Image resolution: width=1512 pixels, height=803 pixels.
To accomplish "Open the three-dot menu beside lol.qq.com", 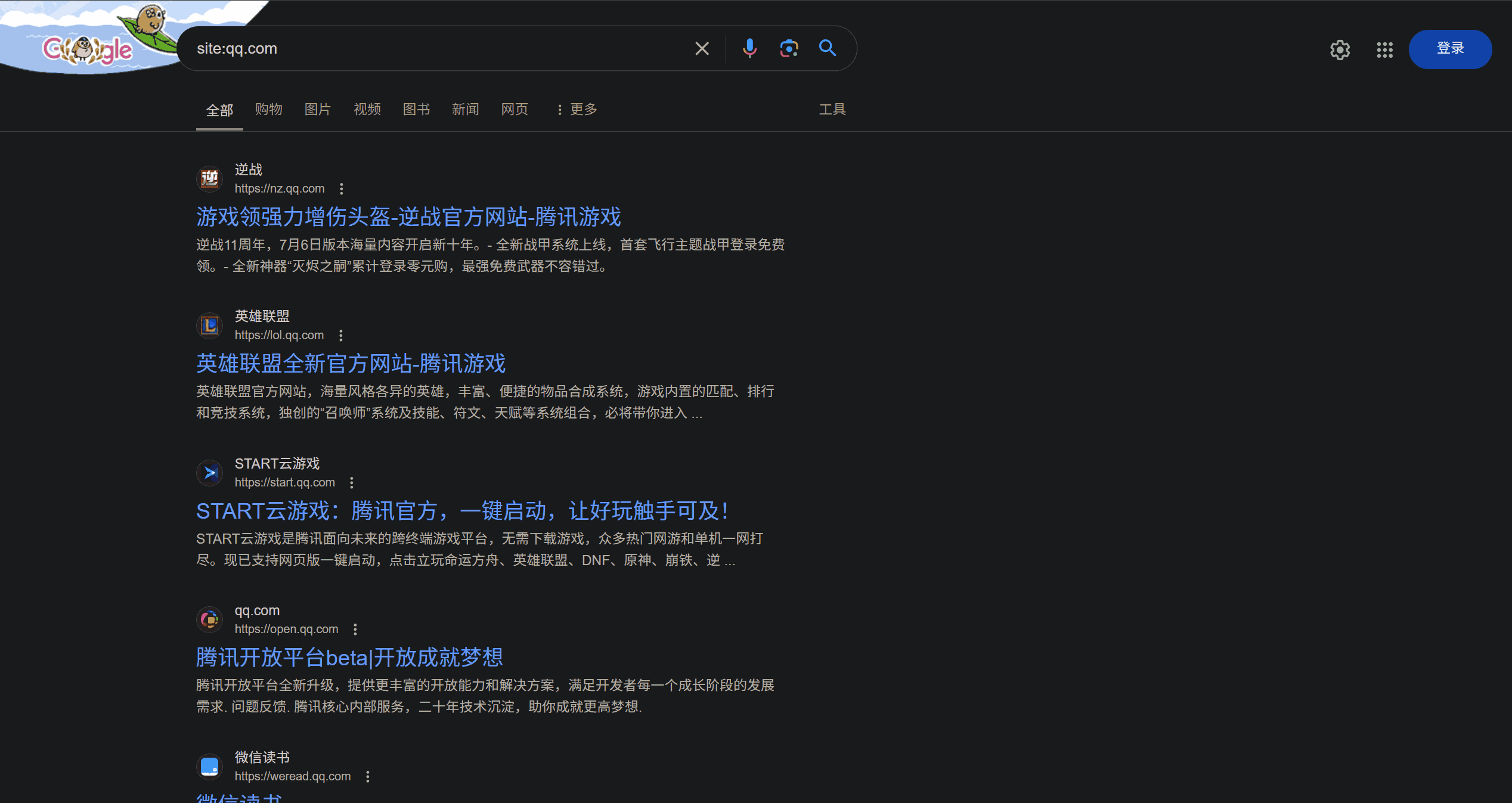I will pyautogui.click(x=340, y=335).
